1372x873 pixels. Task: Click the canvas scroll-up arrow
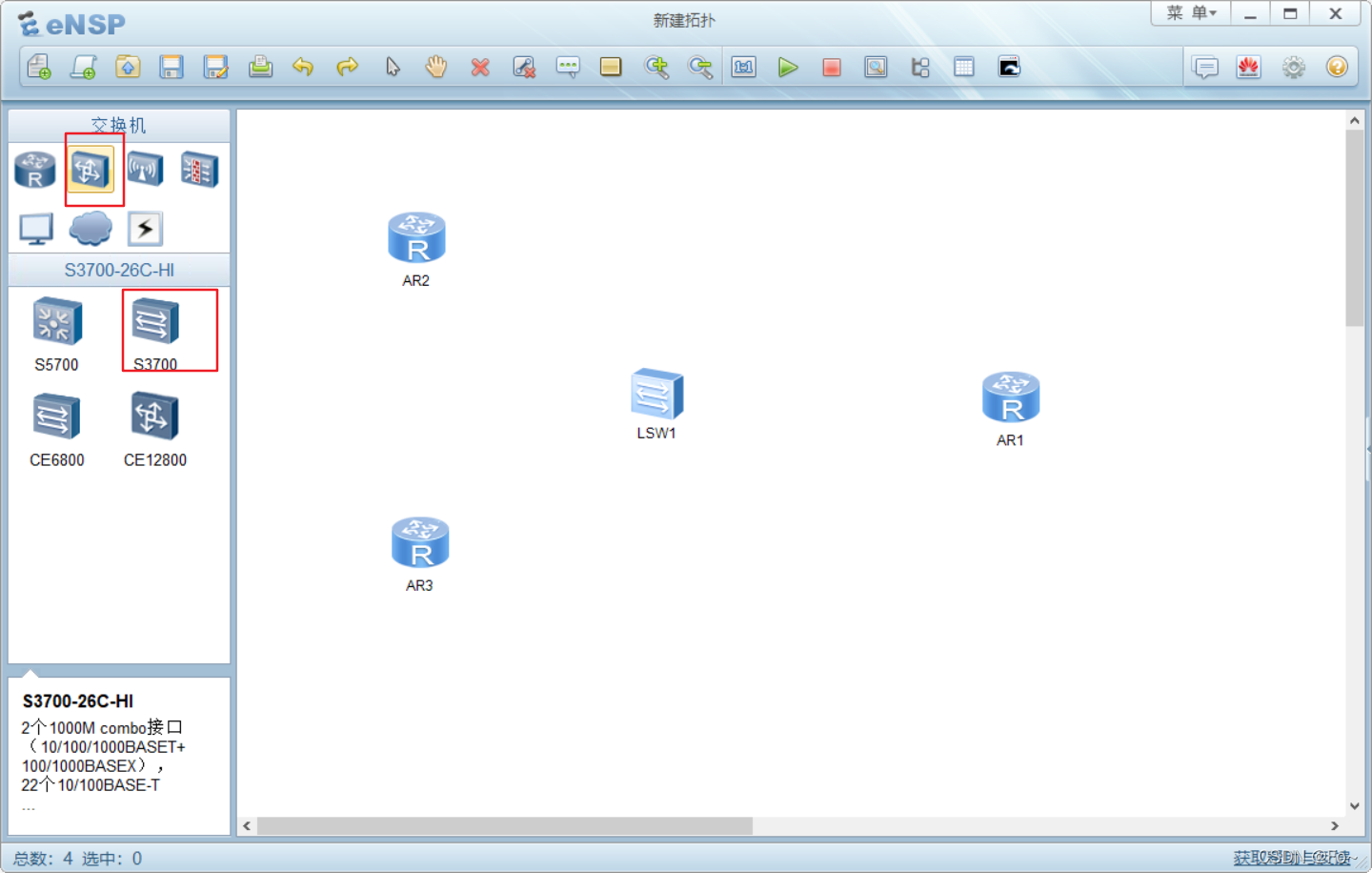1354,121
